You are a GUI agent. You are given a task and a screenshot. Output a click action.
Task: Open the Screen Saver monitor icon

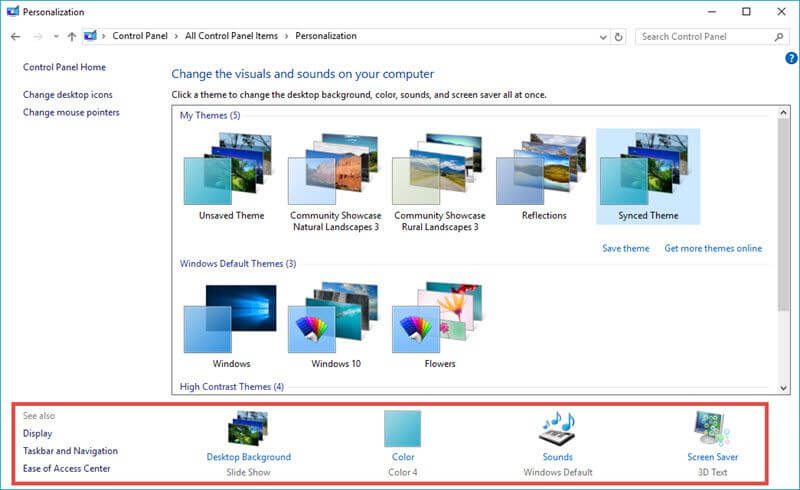coord(712,429)
